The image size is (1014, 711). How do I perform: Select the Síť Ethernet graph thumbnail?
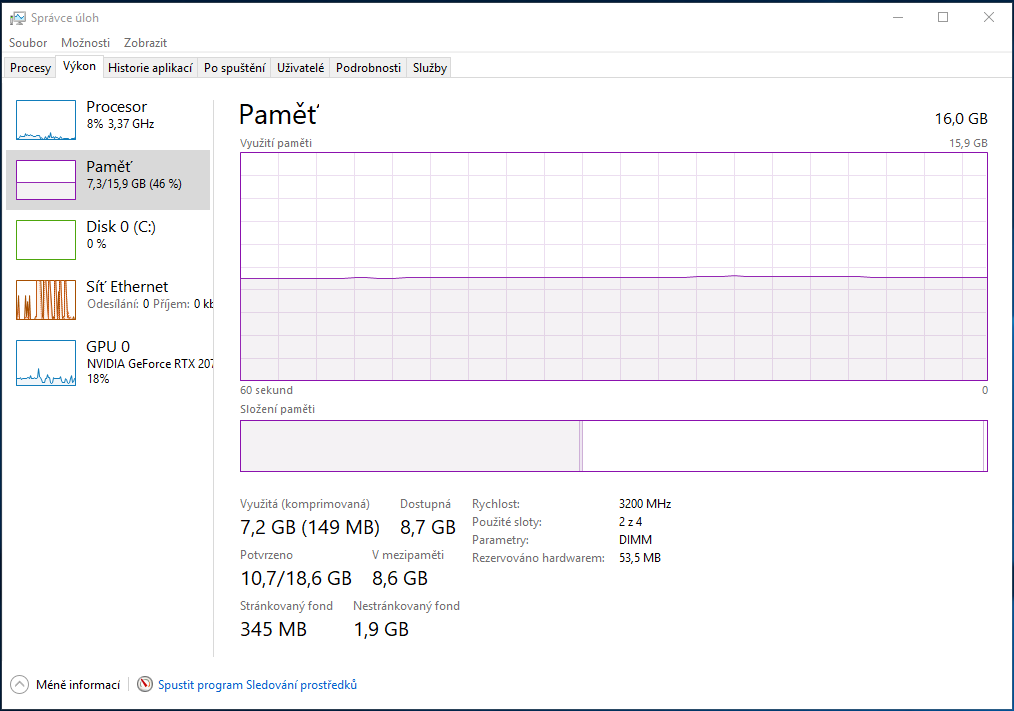(x=46, y=300)
